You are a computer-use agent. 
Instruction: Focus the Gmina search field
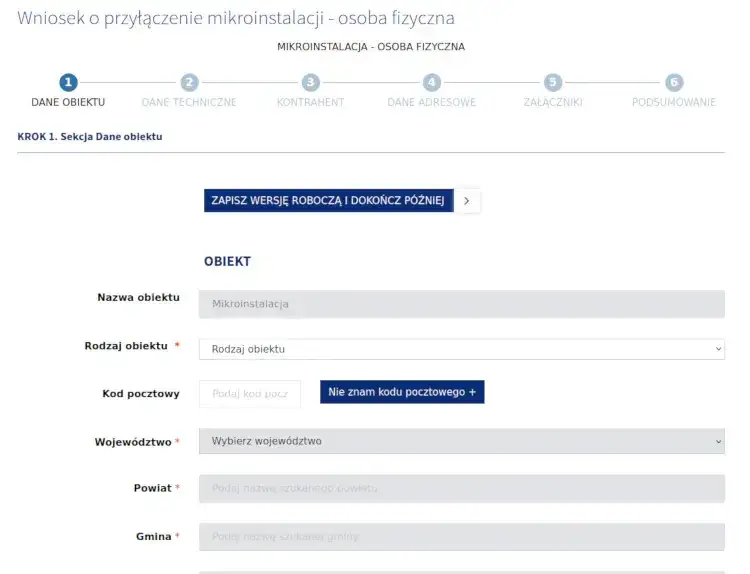coord(462,537)
